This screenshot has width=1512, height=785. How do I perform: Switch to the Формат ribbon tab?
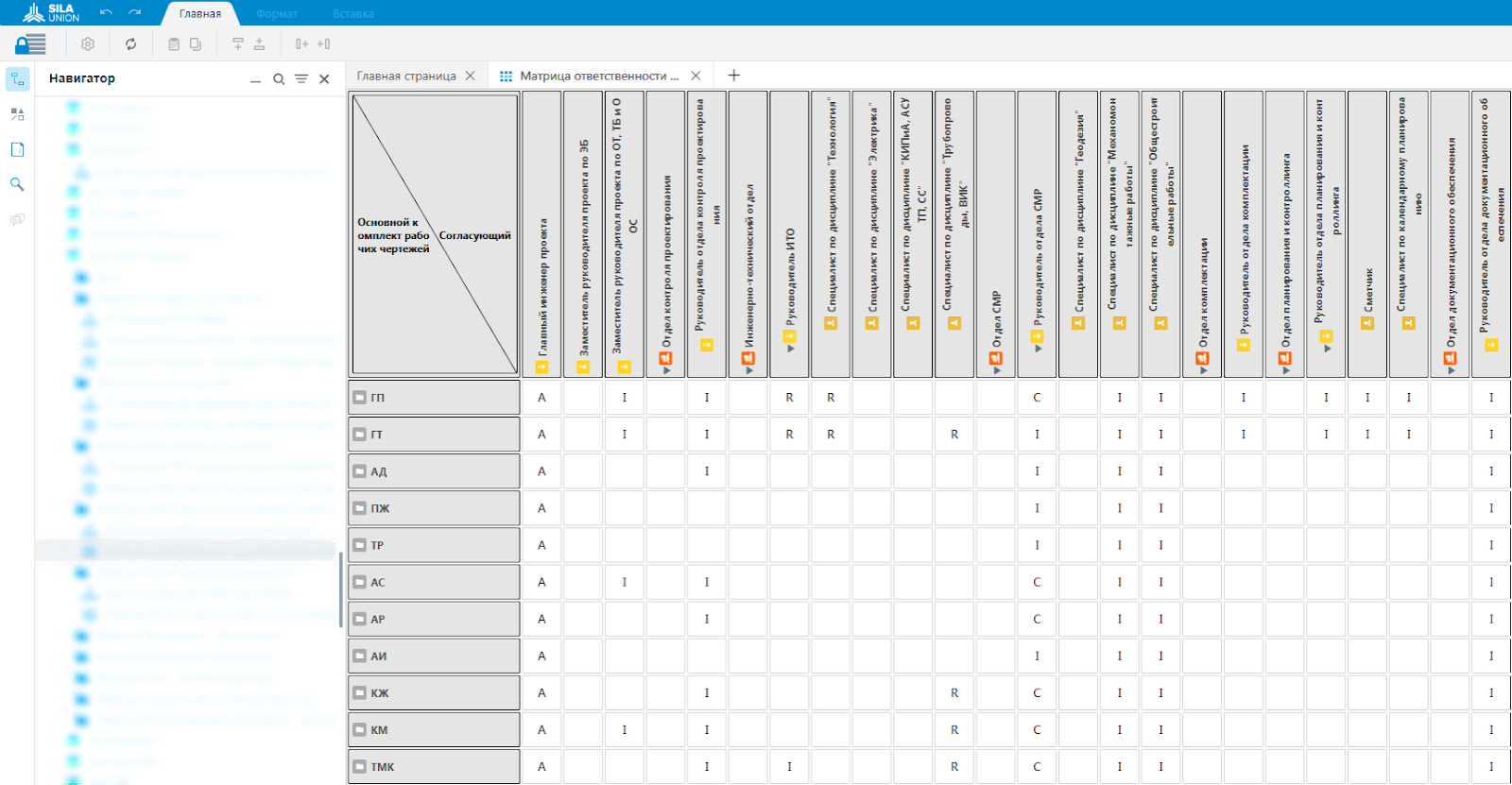pyautogui.click(x=277, y=13)
